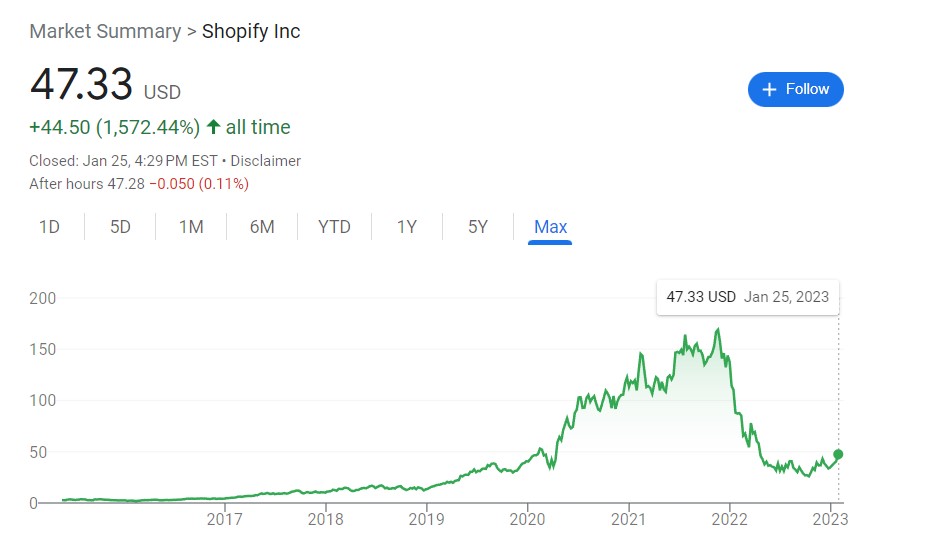
Task: Follow the Shopify Inc stock
Action: [x=795, y=89]
